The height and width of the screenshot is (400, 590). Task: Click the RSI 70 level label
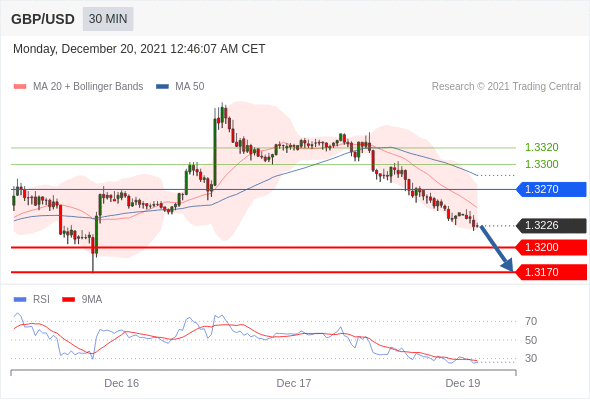(531, 321)
